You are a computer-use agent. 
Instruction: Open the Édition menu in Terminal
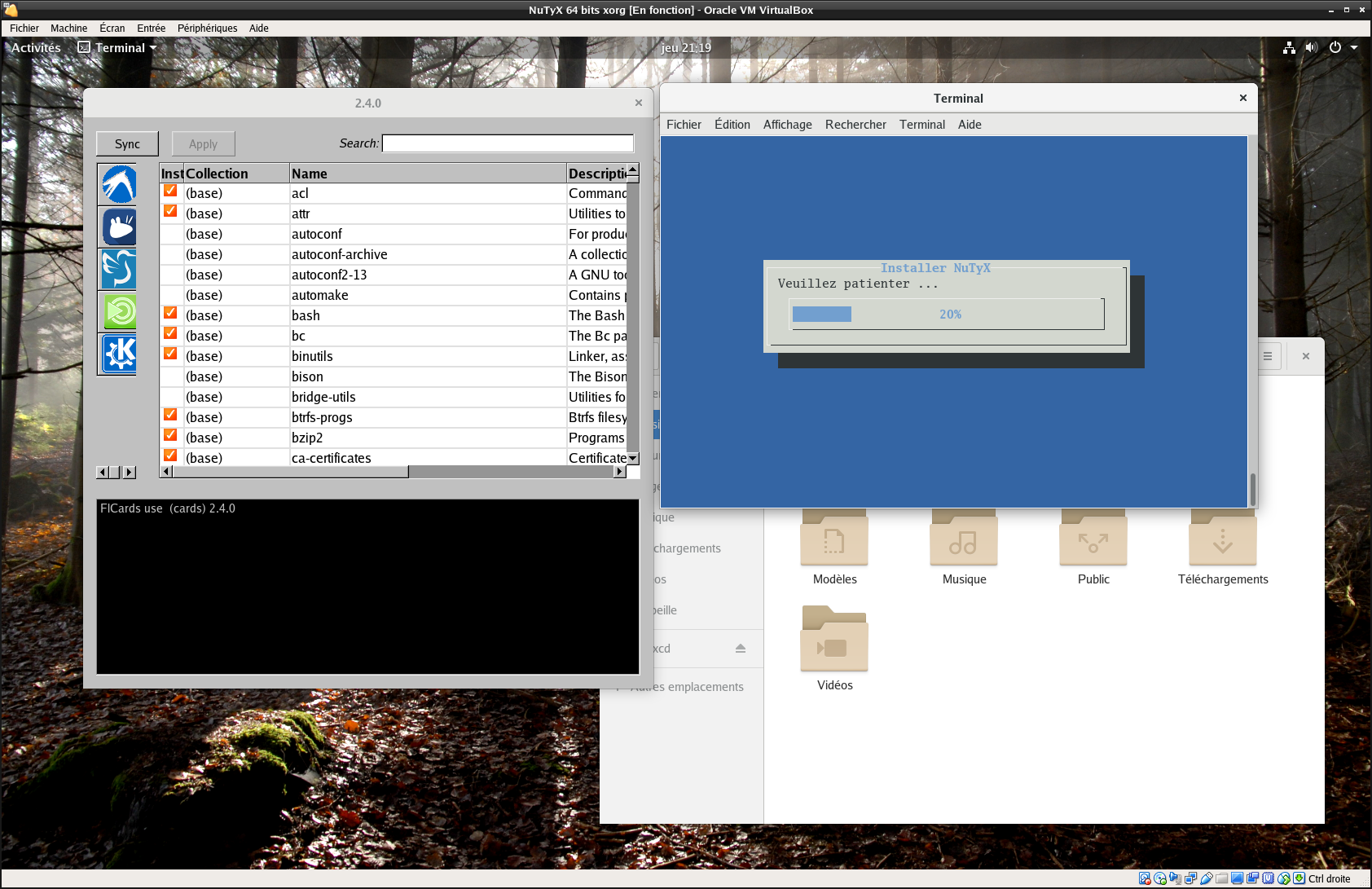[x=732, y=125]
